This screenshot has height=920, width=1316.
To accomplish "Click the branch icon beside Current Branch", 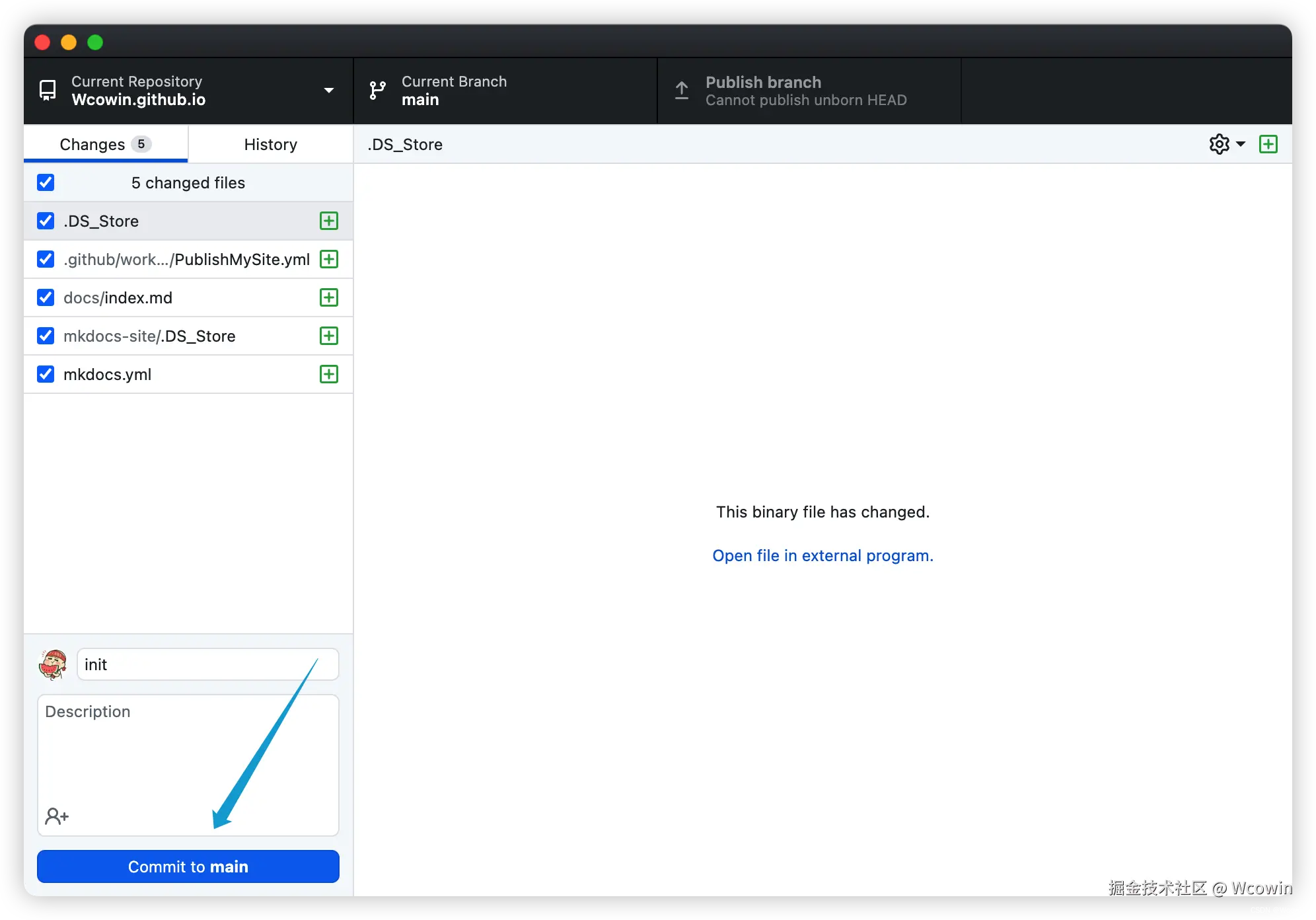I will coord(377,91).
